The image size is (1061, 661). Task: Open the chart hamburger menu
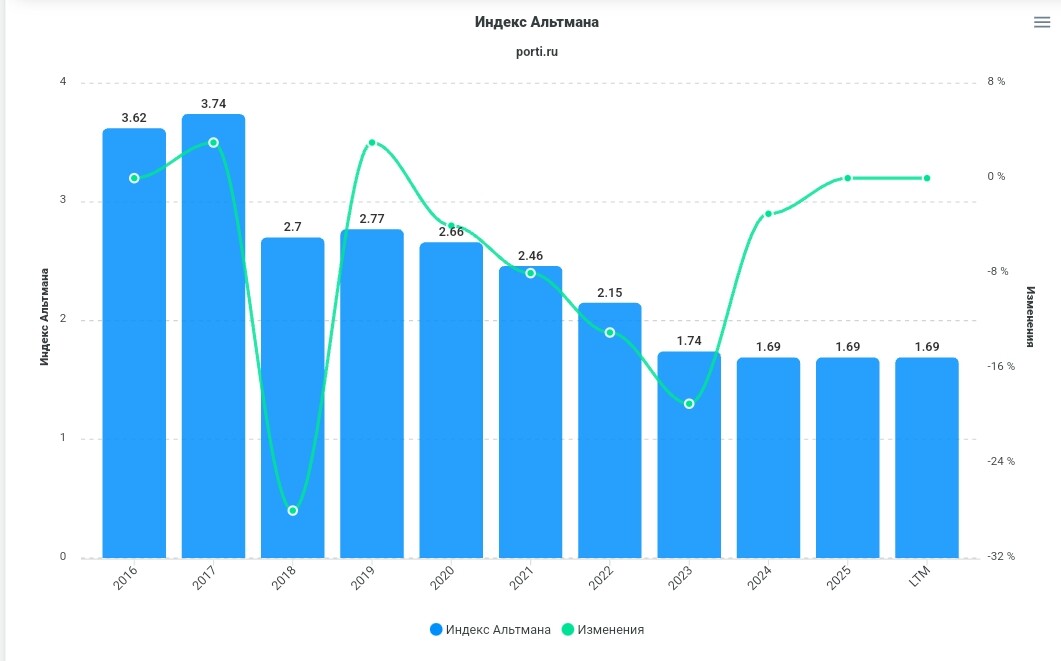pyautogui.click(x=1041, y=23)
